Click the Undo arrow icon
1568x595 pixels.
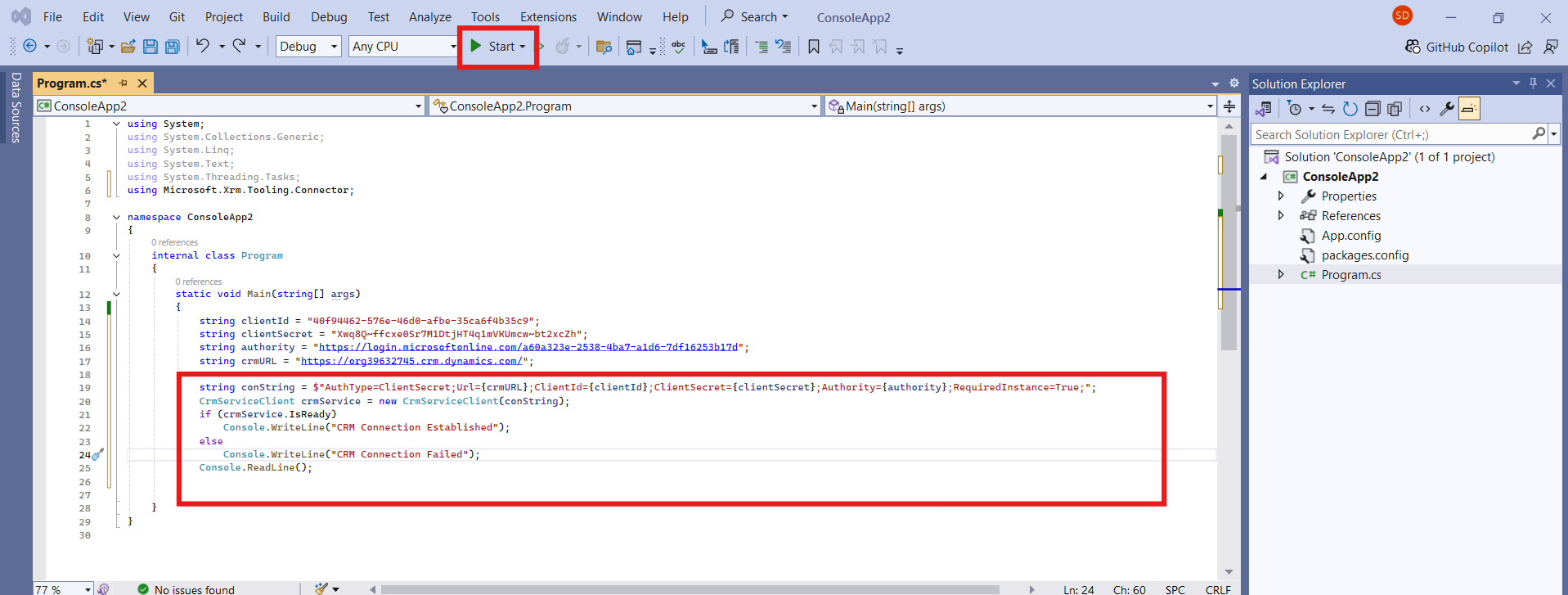pos(203,47)
